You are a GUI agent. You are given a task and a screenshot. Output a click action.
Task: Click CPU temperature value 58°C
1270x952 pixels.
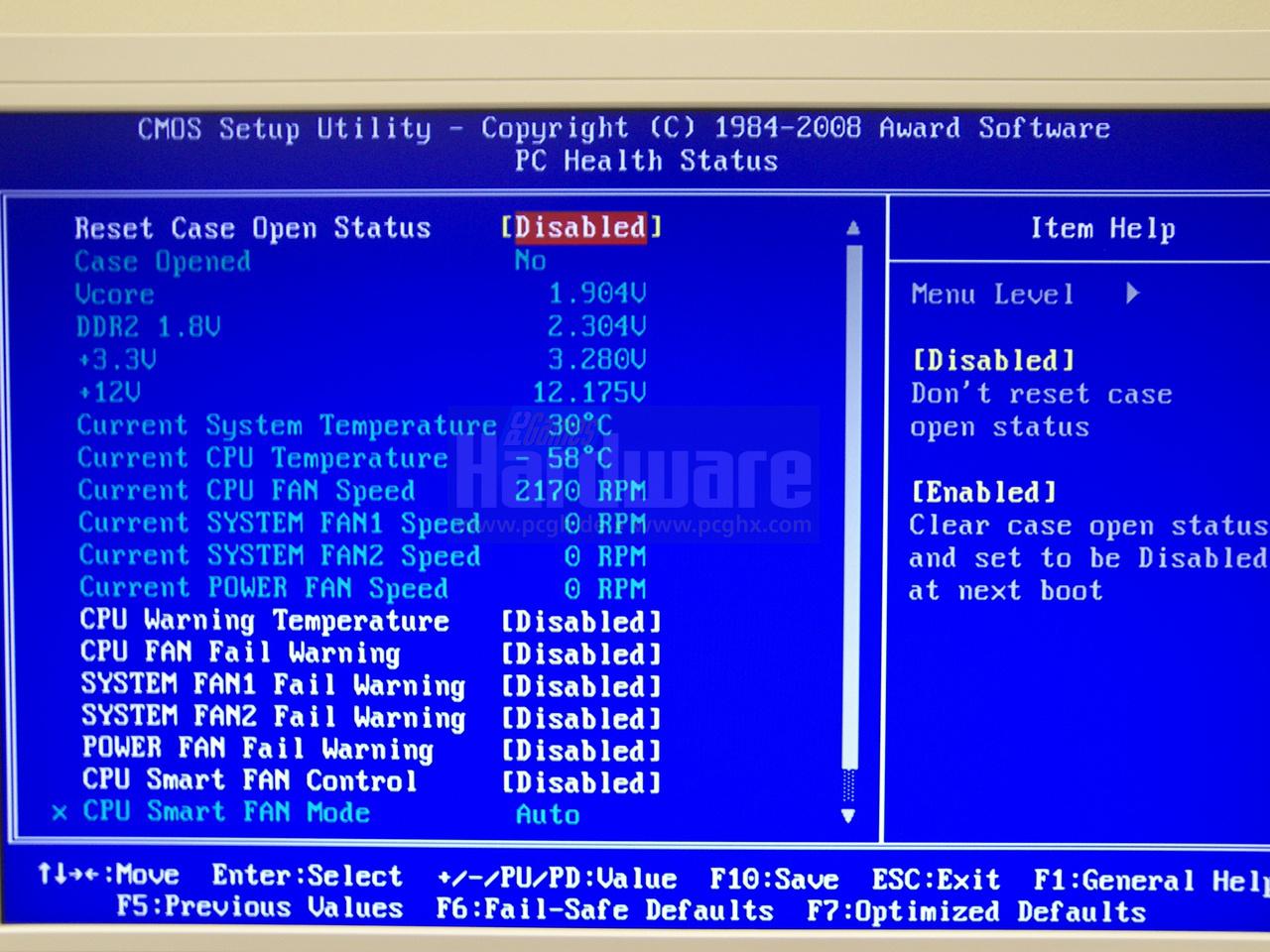tap(580, 457)
